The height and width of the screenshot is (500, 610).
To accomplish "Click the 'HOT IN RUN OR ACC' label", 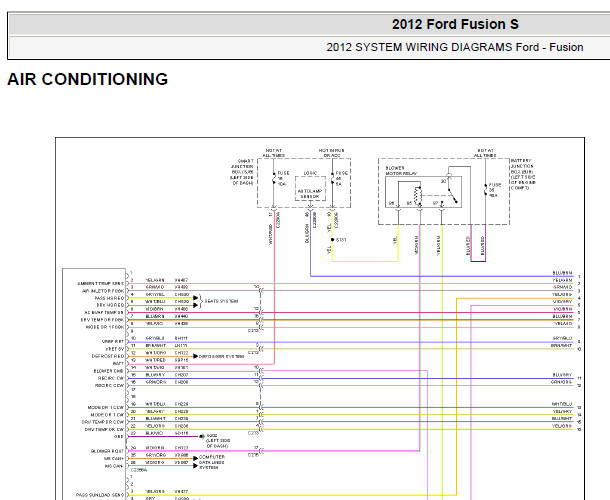I will (x=331, y=153).
